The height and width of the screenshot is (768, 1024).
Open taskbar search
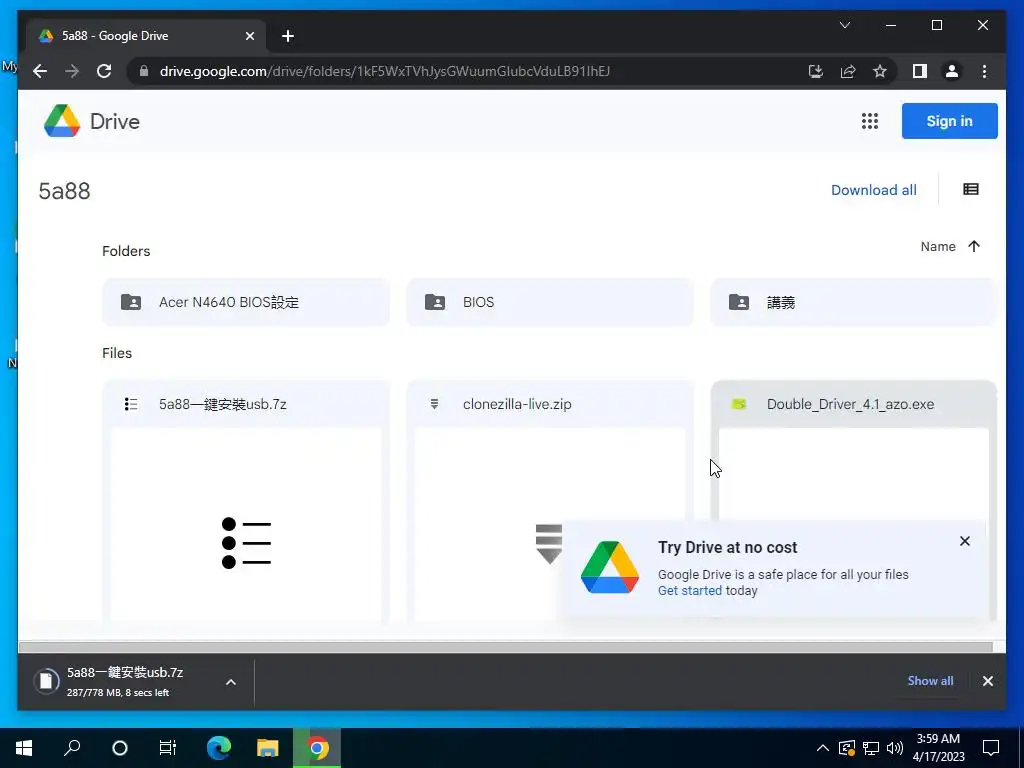point(72,748)
